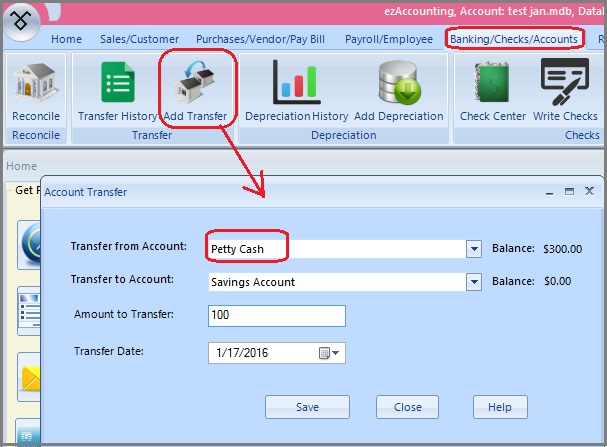
Task: Open the Check Center icon
Action: click(x=493, y=87)
